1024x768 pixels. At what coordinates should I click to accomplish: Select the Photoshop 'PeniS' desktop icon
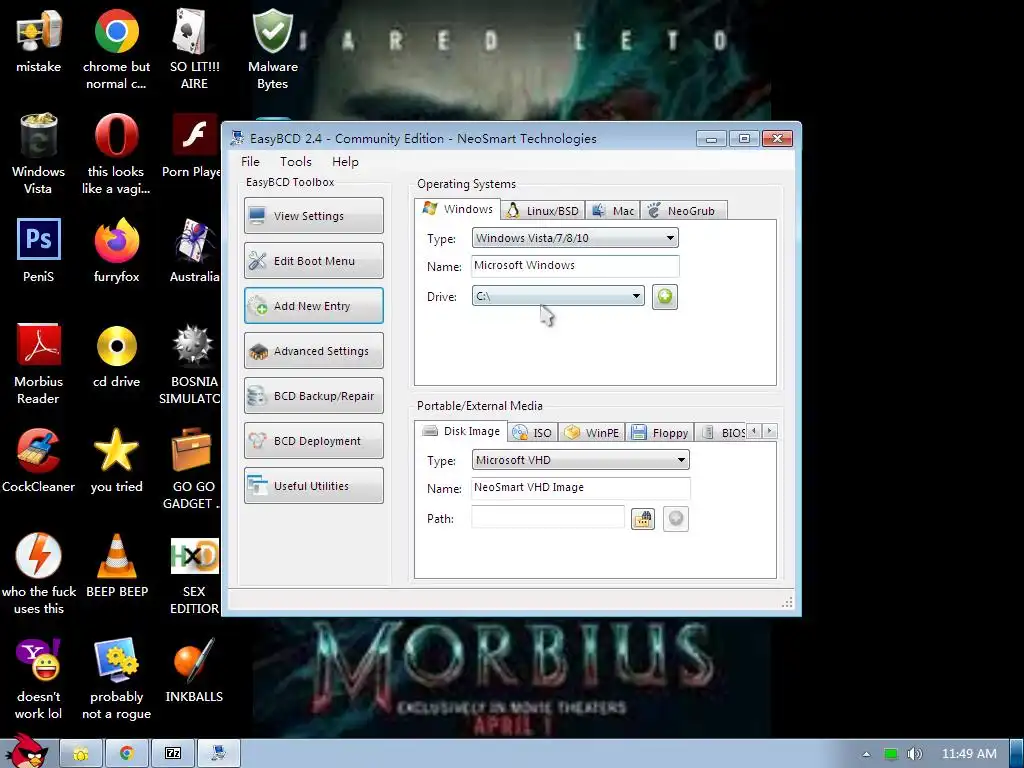(39, 251)
